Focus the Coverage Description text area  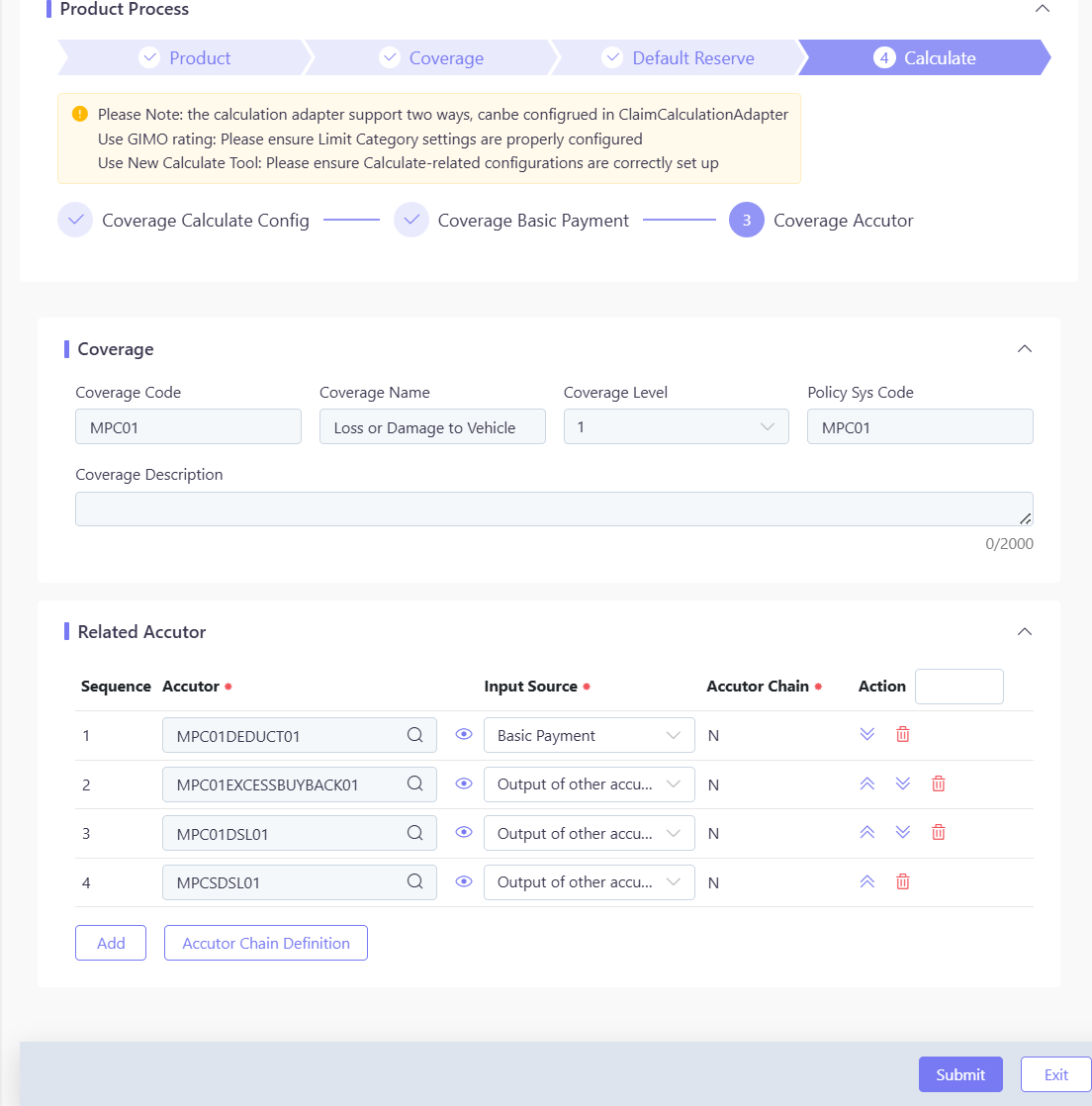555,509
